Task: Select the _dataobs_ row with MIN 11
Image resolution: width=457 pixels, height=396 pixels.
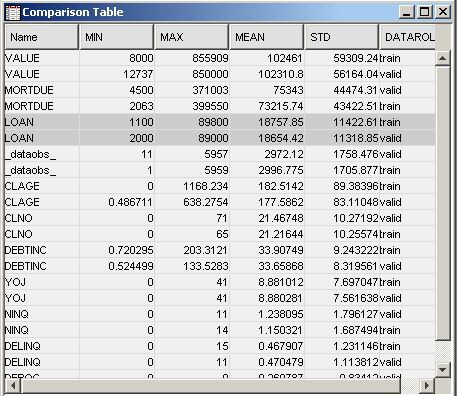Action: tap(220, 154)
